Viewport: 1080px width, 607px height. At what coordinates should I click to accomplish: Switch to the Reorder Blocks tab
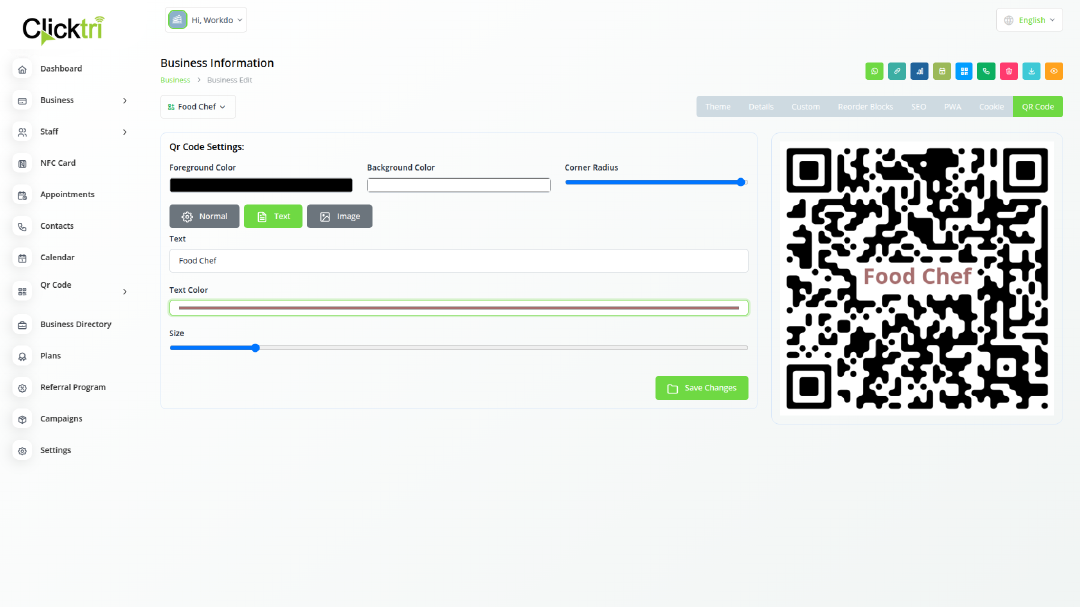(x=865, y=107)
